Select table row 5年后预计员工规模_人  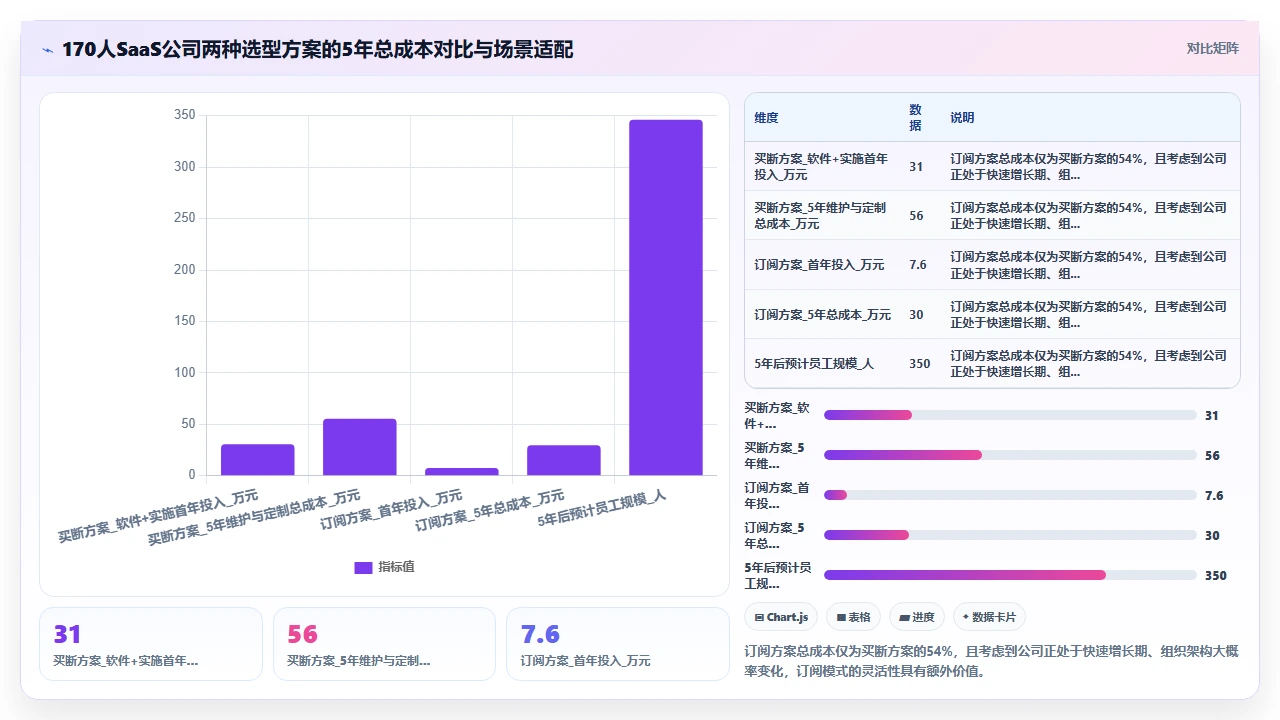992,363
